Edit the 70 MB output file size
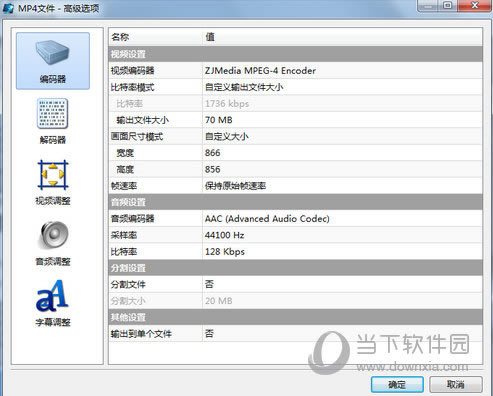Image resolution: width=493 pixels, height=396 pixels. pos(219,120)
